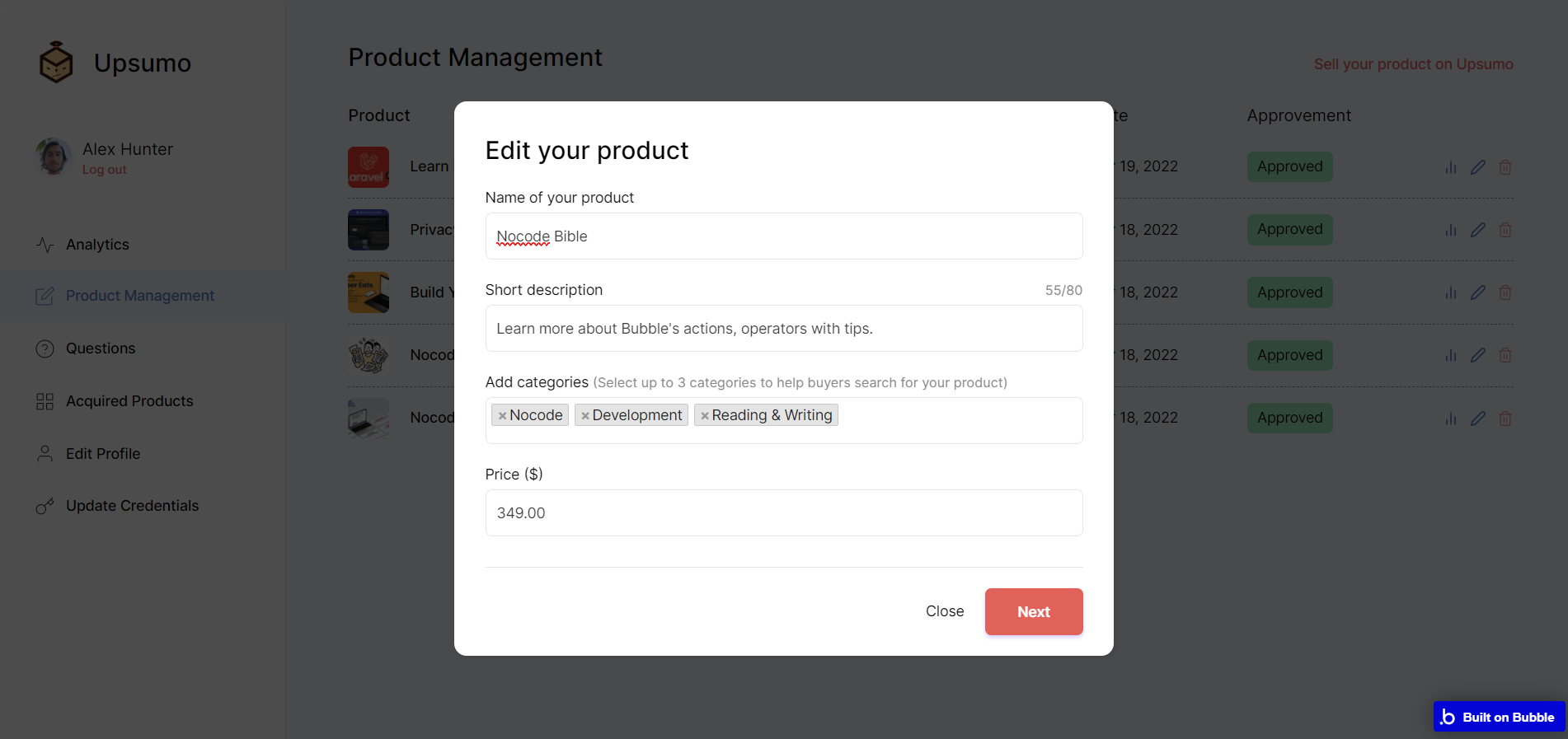
Task: Click edit pencil for the Build product row
Action: [x=1478, y=292]
